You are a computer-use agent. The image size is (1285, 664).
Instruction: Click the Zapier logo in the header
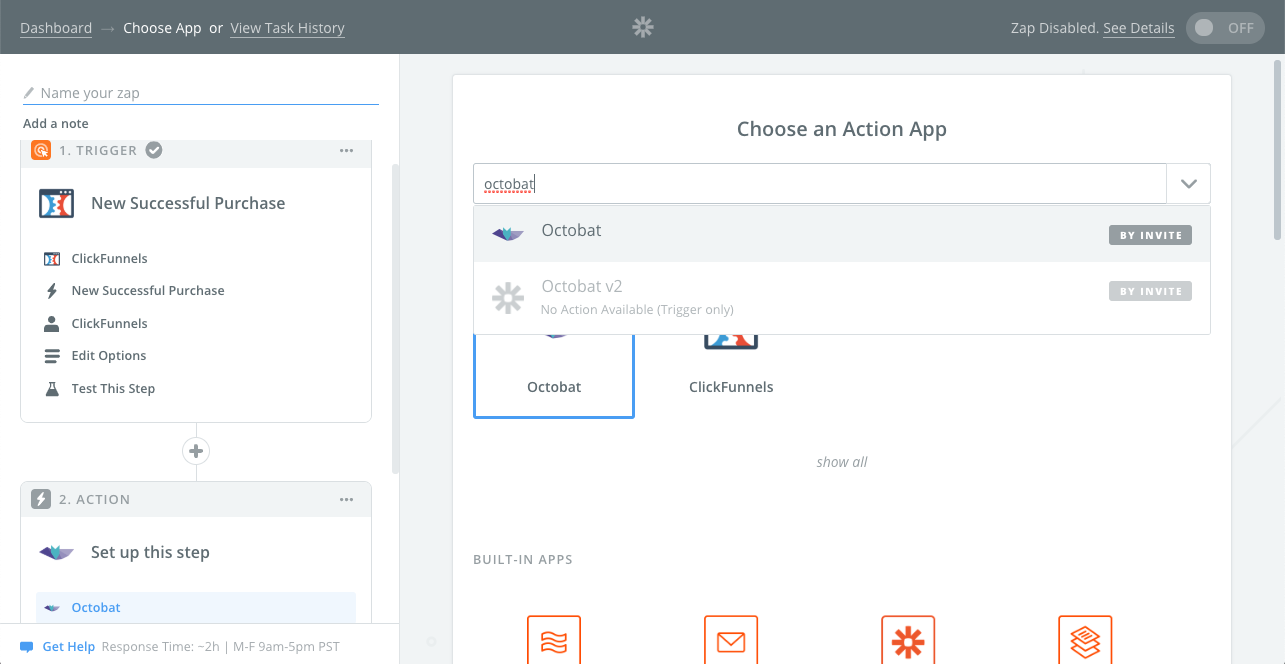click(x=643, y=27)
